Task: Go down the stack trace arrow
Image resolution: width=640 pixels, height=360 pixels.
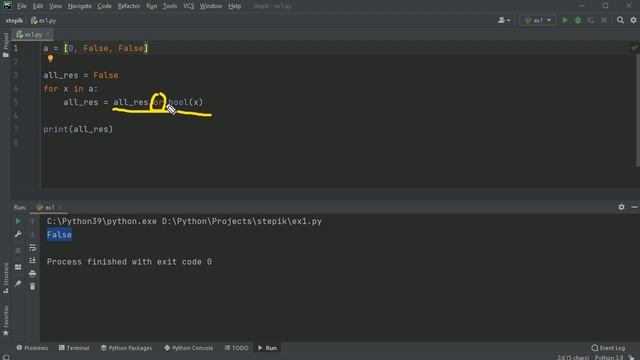Action: pyautogui.click(x=32, y=234)
